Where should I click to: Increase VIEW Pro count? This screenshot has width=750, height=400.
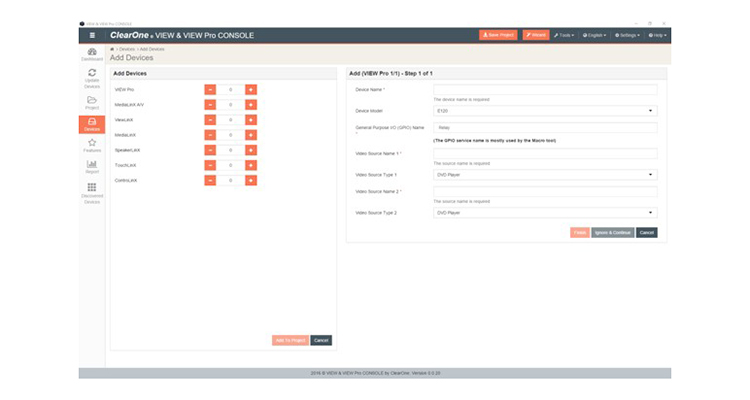click(251, 89)
